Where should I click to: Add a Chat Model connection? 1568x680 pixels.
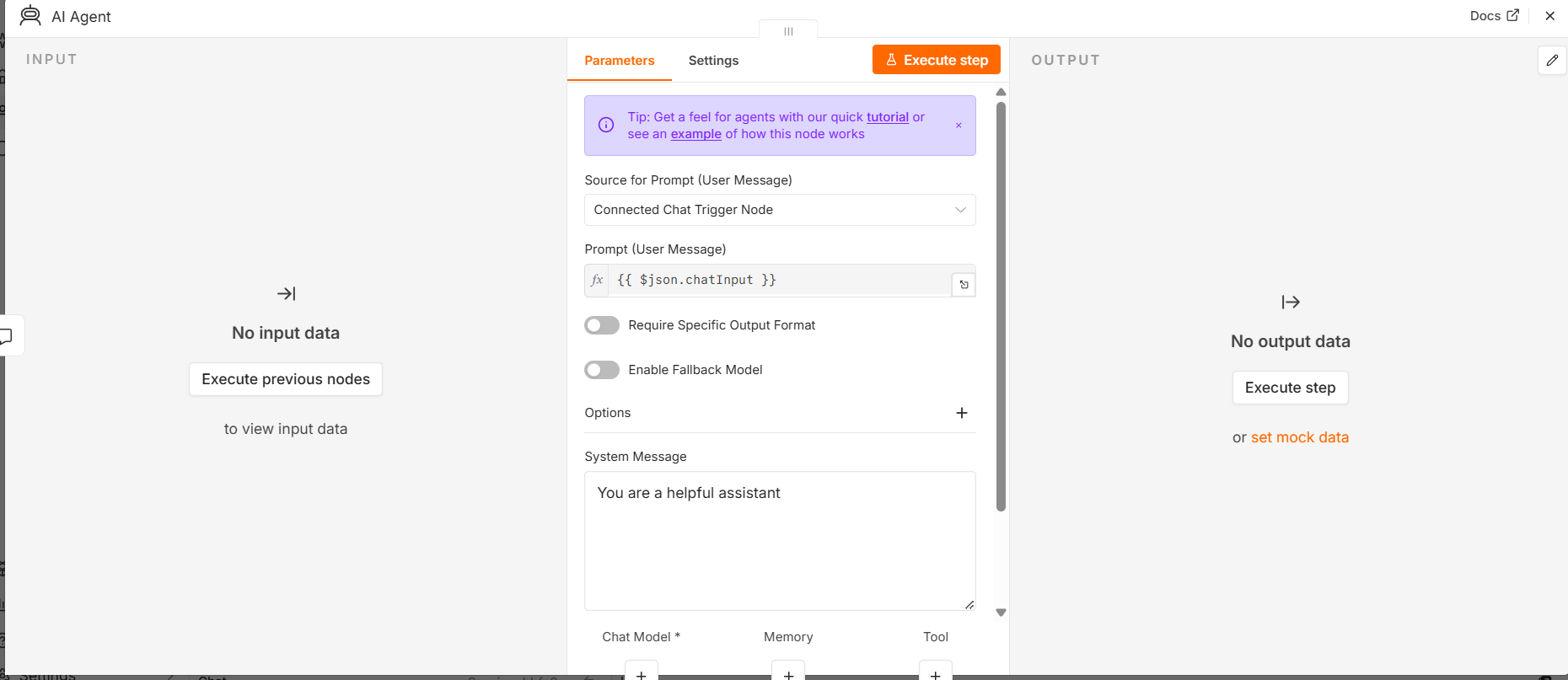coord(642,672)
